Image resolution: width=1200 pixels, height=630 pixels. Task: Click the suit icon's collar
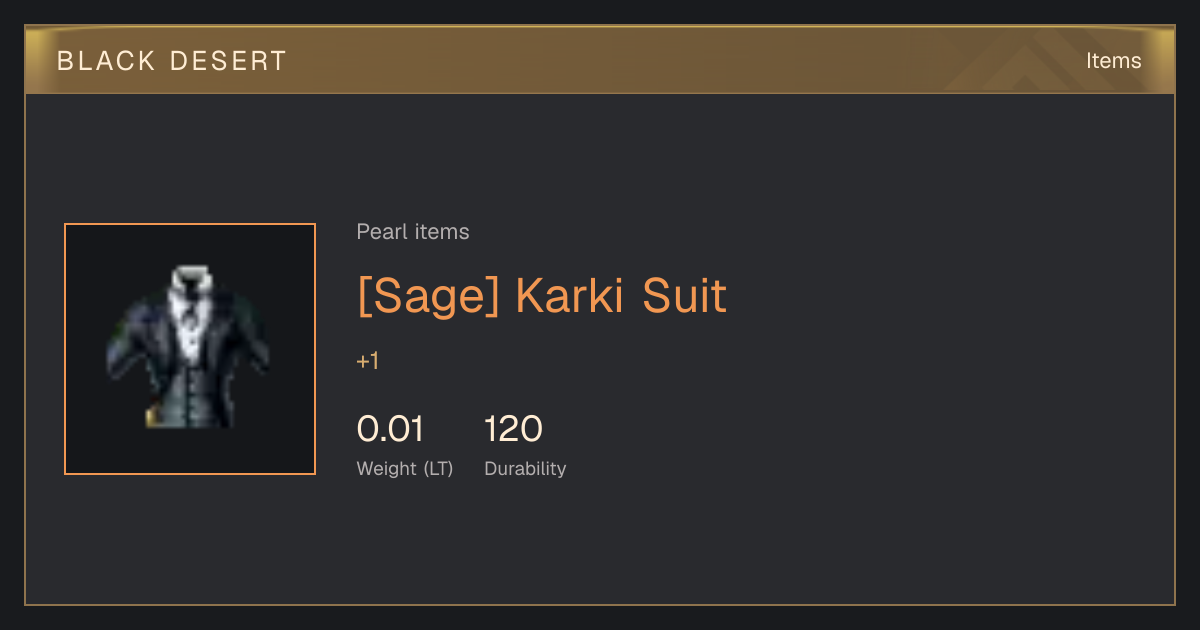(190, 277)
